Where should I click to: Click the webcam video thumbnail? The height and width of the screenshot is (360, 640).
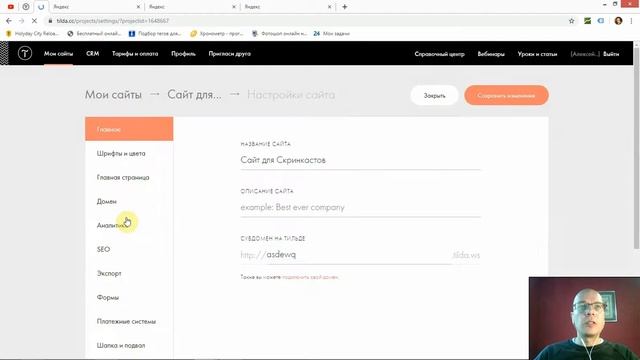coord(584,318)
